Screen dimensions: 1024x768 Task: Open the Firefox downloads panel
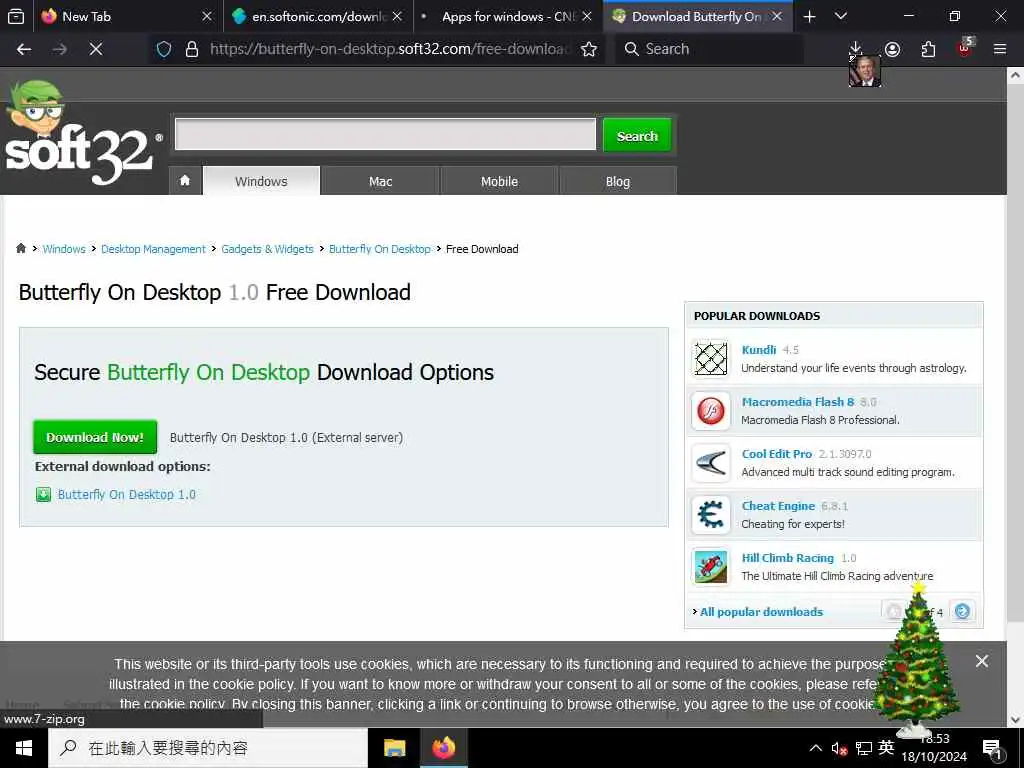tap(856, 49)
